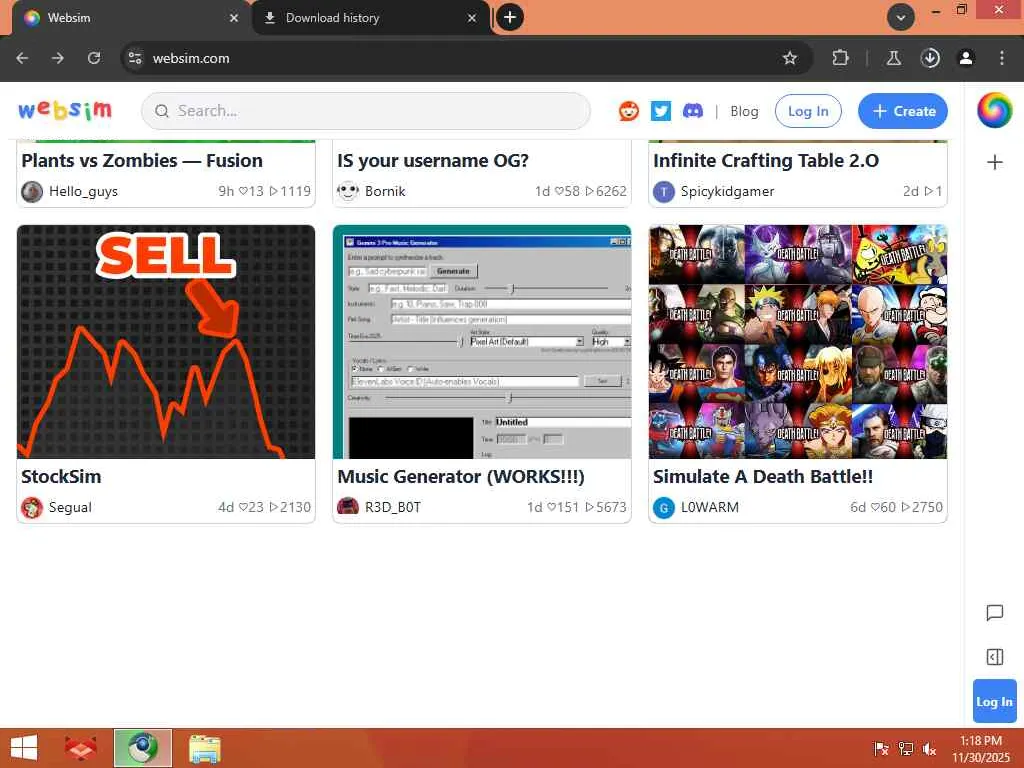Open the Action Center flag tray icon

881,749
